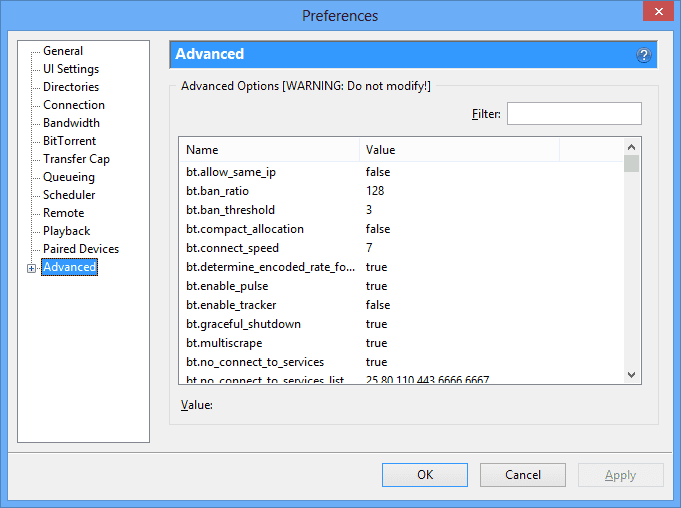Open help for the Advanced page
The width and height of the screenshot is (681, 508).
click(x=644, y=55)
